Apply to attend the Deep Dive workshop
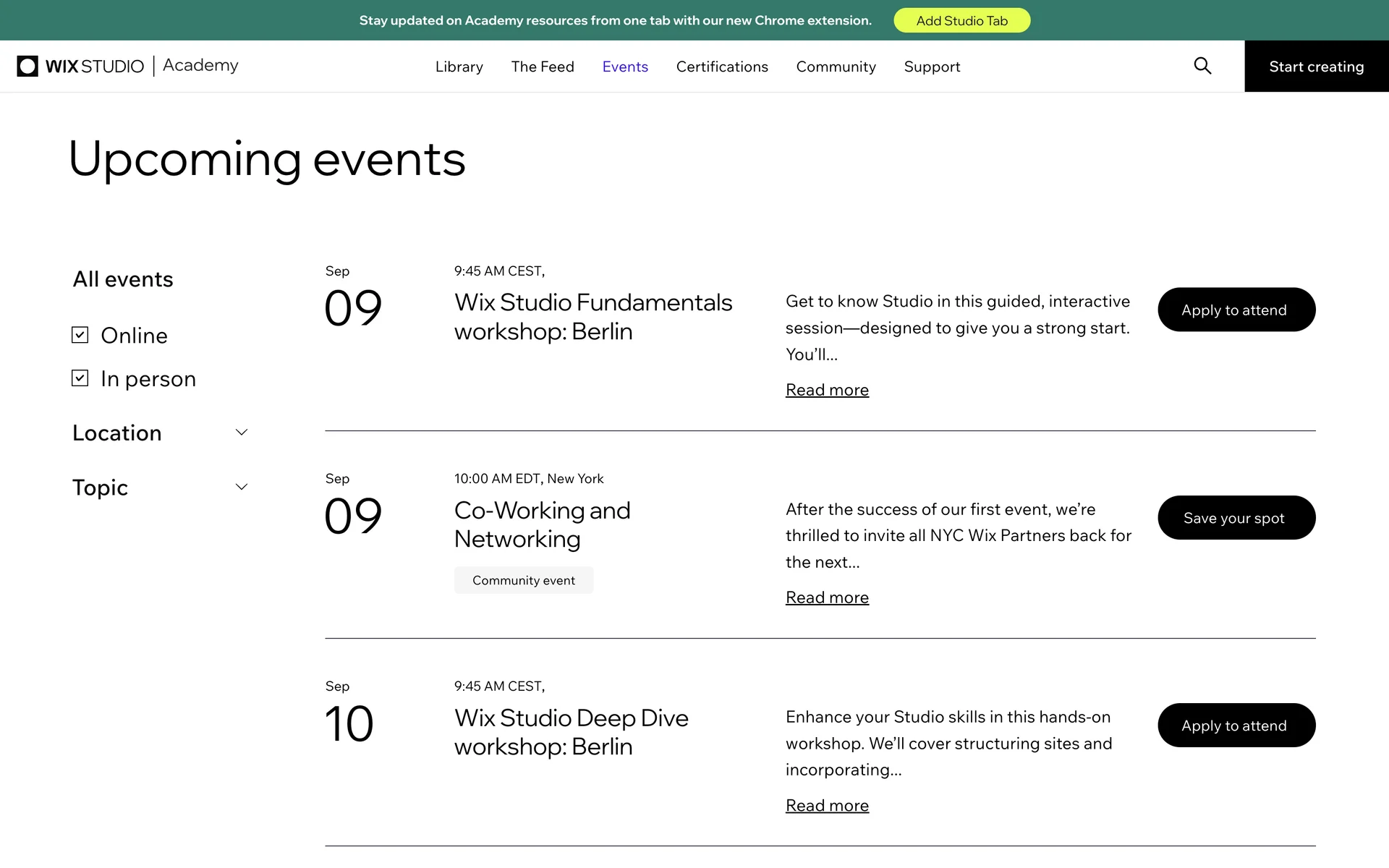1389x868 pixels. pos(1236,726)
